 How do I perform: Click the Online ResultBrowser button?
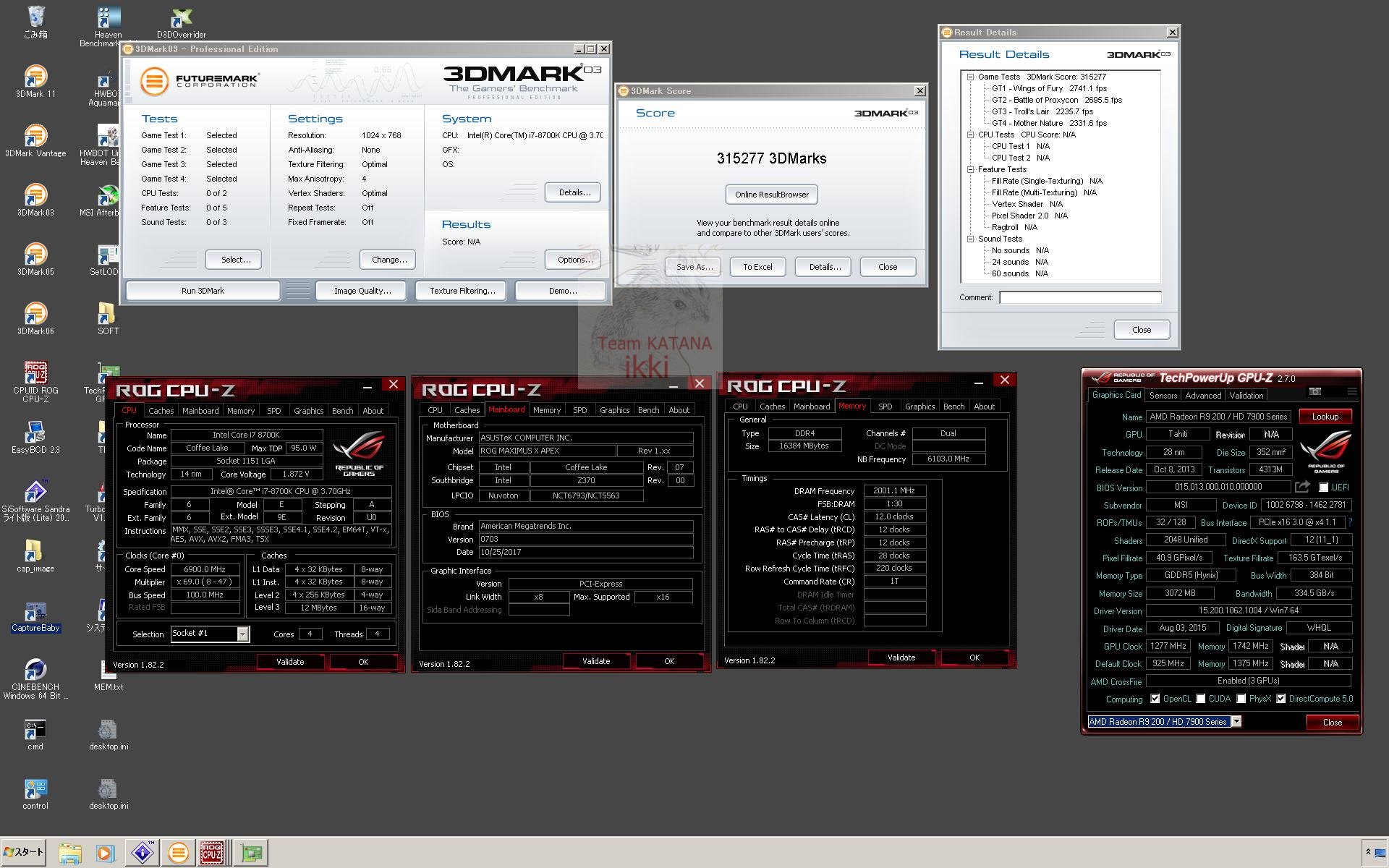pos(771,195)
